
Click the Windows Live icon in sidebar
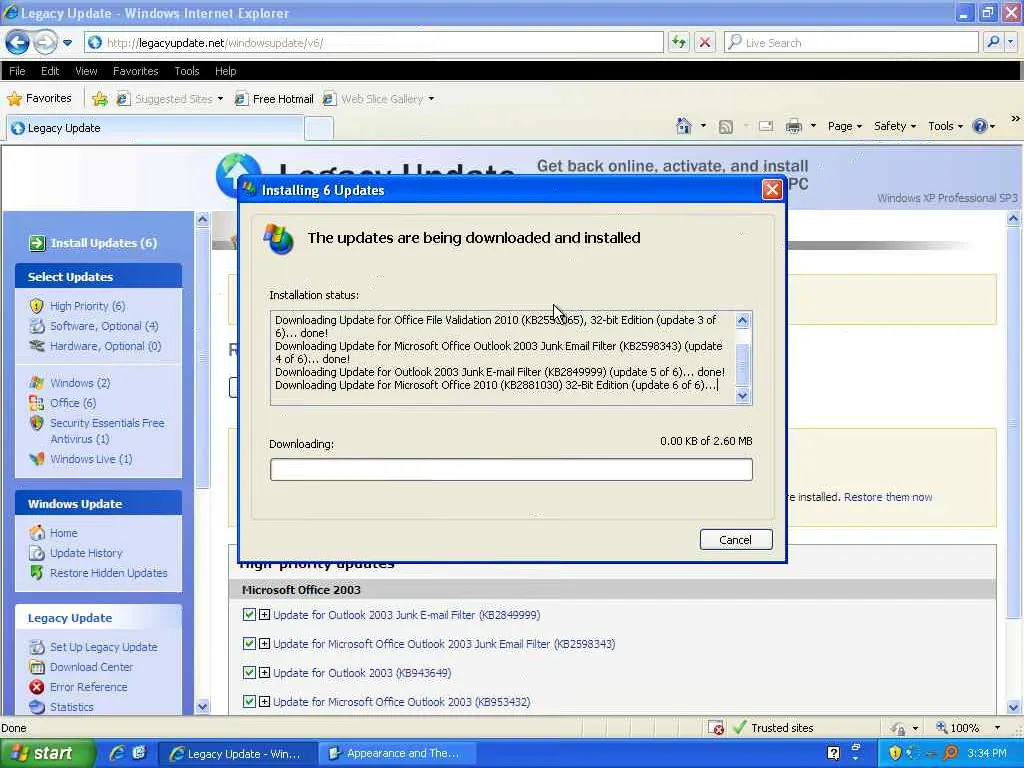click(37, 459)
